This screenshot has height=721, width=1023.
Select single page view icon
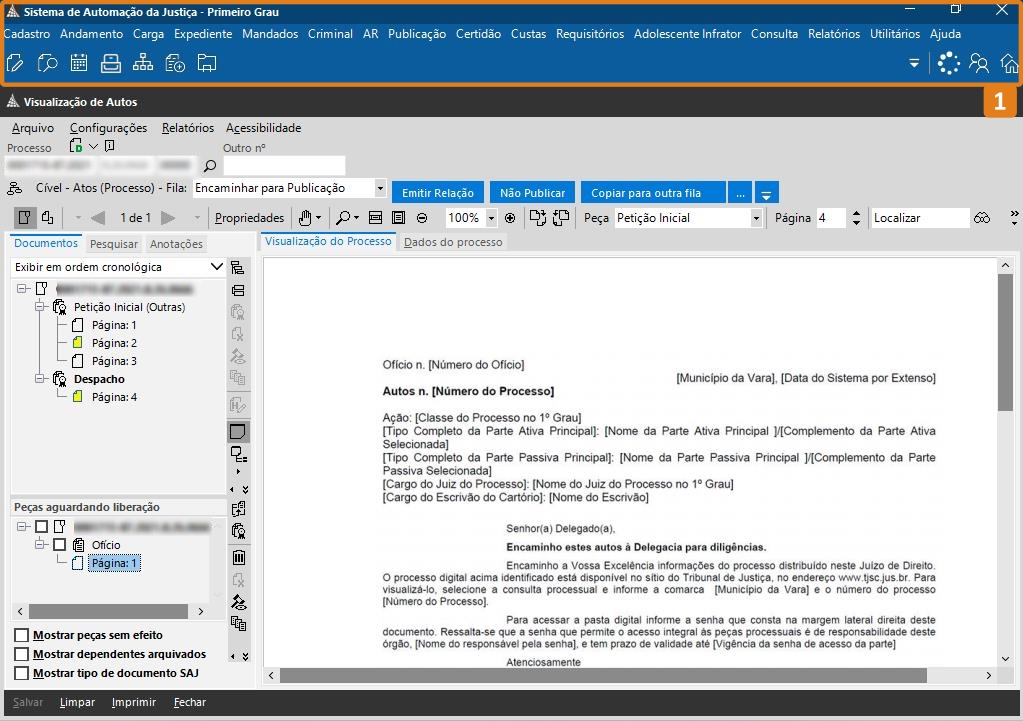click(x=25, y=217)
